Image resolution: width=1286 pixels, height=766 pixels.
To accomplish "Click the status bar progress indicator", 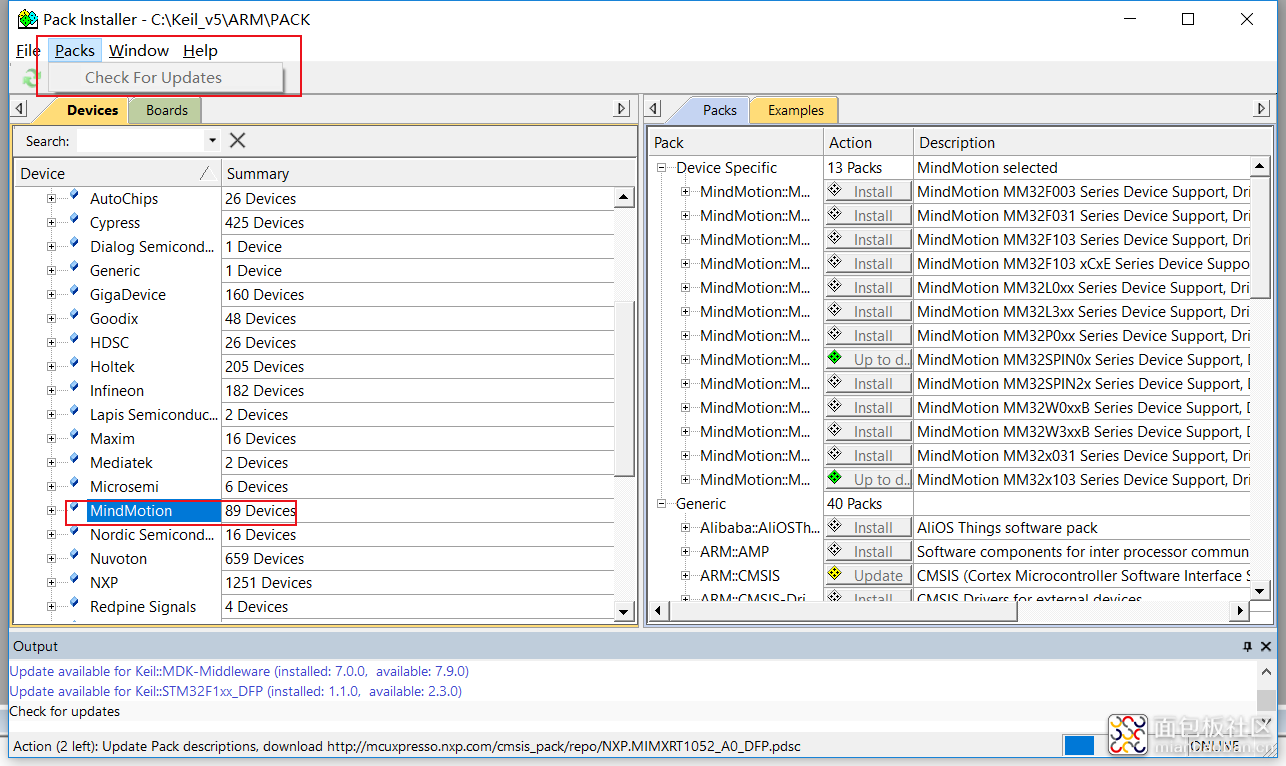I will 1079,745.
